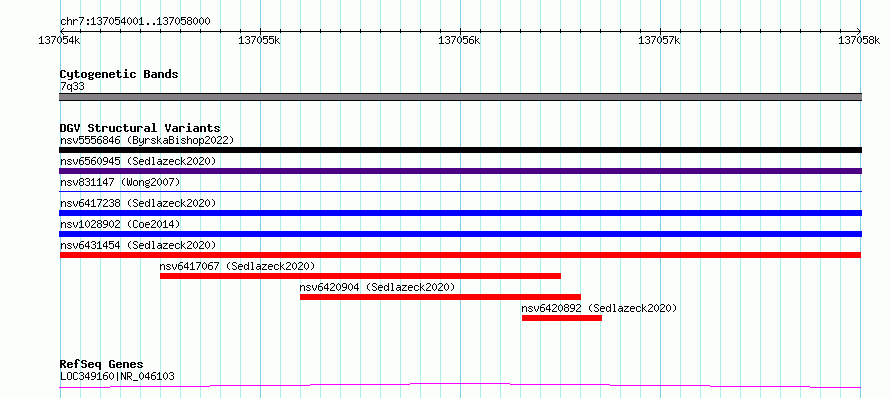Select the nsv6420904 red variant bar
The height and width of the screenshot is (398, 890).
[440, 297]
